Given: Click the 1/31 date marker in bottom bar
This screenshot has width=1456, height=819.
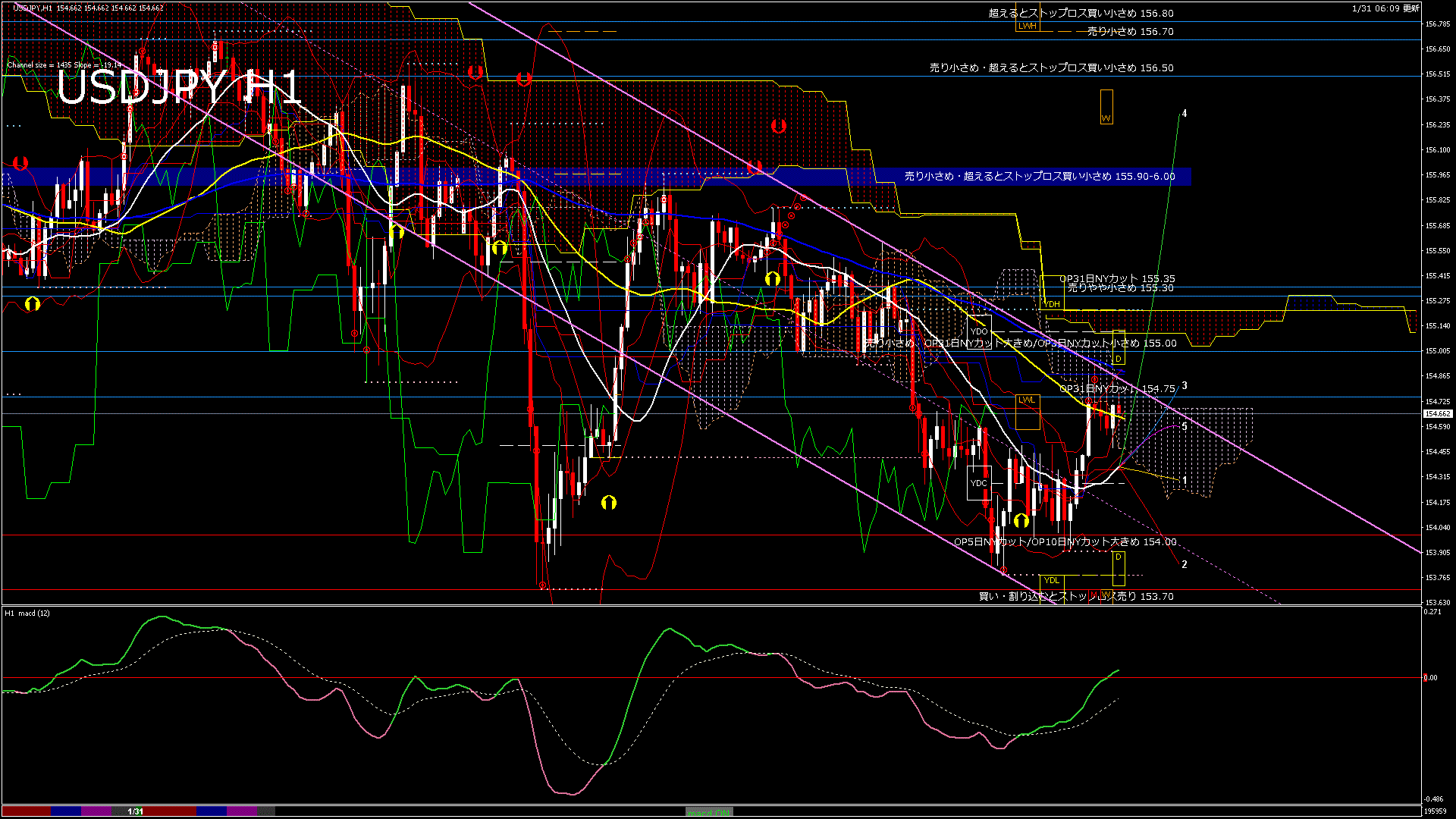Looking at the screenshot, I should (x=135, y=811).
